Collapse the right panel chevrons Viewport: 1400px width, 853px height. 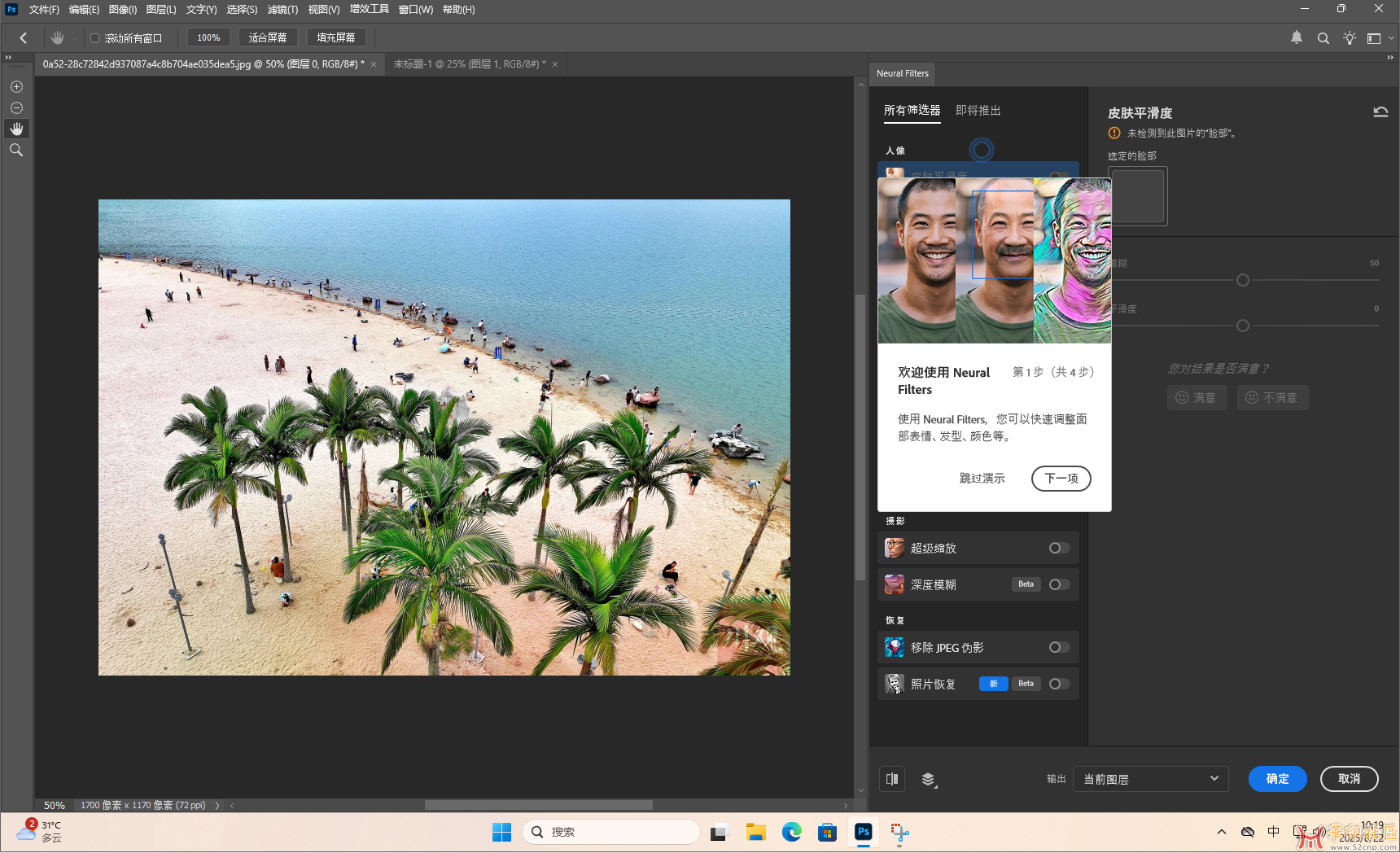pos(1390,58)
